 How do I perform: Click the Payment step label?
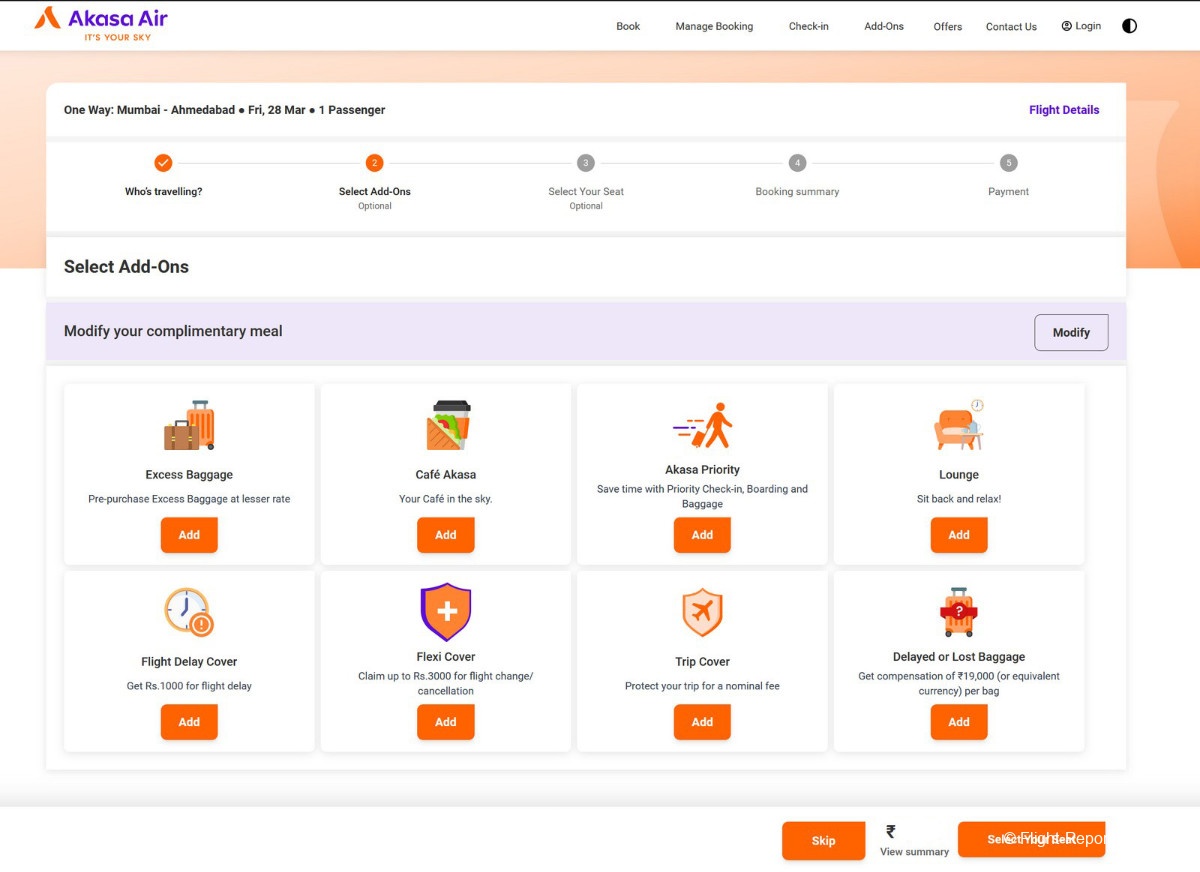pos(1008,191)
